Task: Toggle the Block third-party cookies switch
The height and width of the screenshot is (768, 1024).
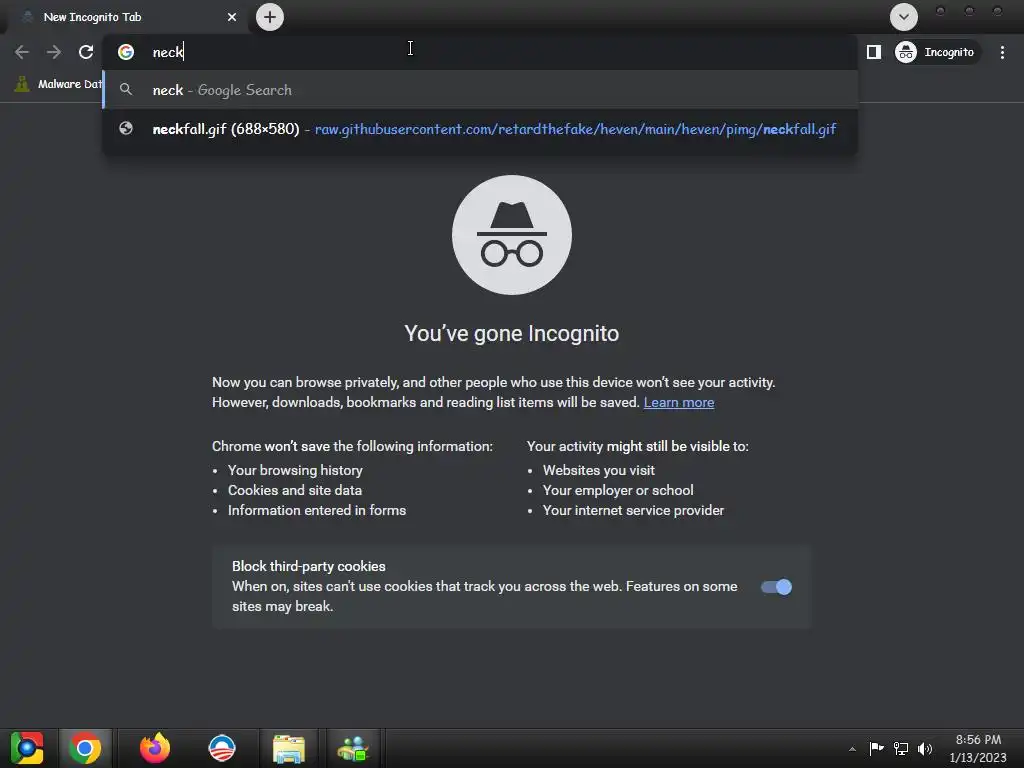Action: click(776, 587)
